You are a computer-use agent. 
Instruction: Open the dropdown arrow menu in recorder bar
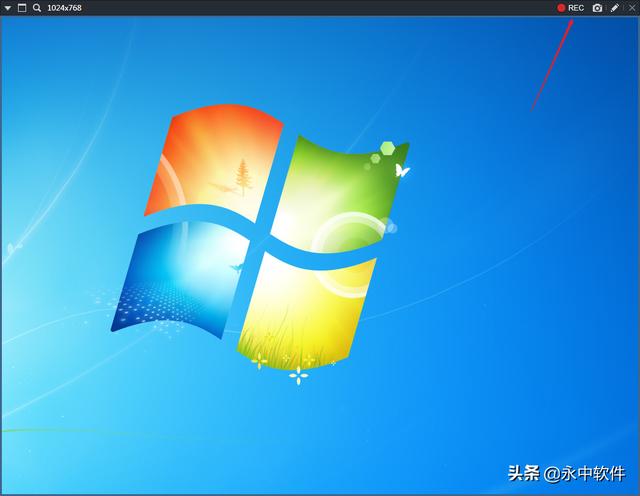[x=7, y=8]
